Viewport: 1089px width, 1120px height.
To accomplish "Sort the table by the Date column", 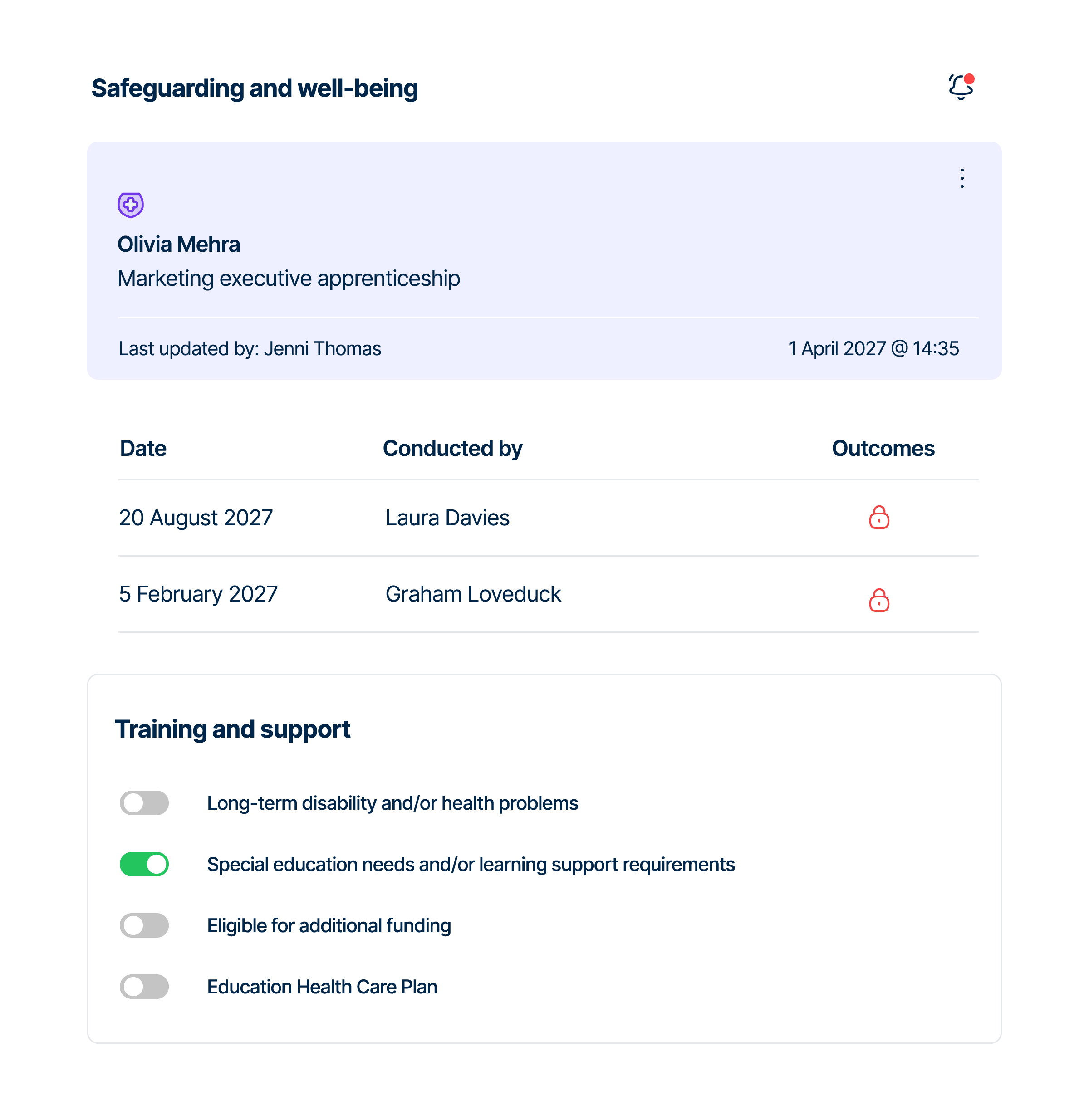I will [143, 448].
